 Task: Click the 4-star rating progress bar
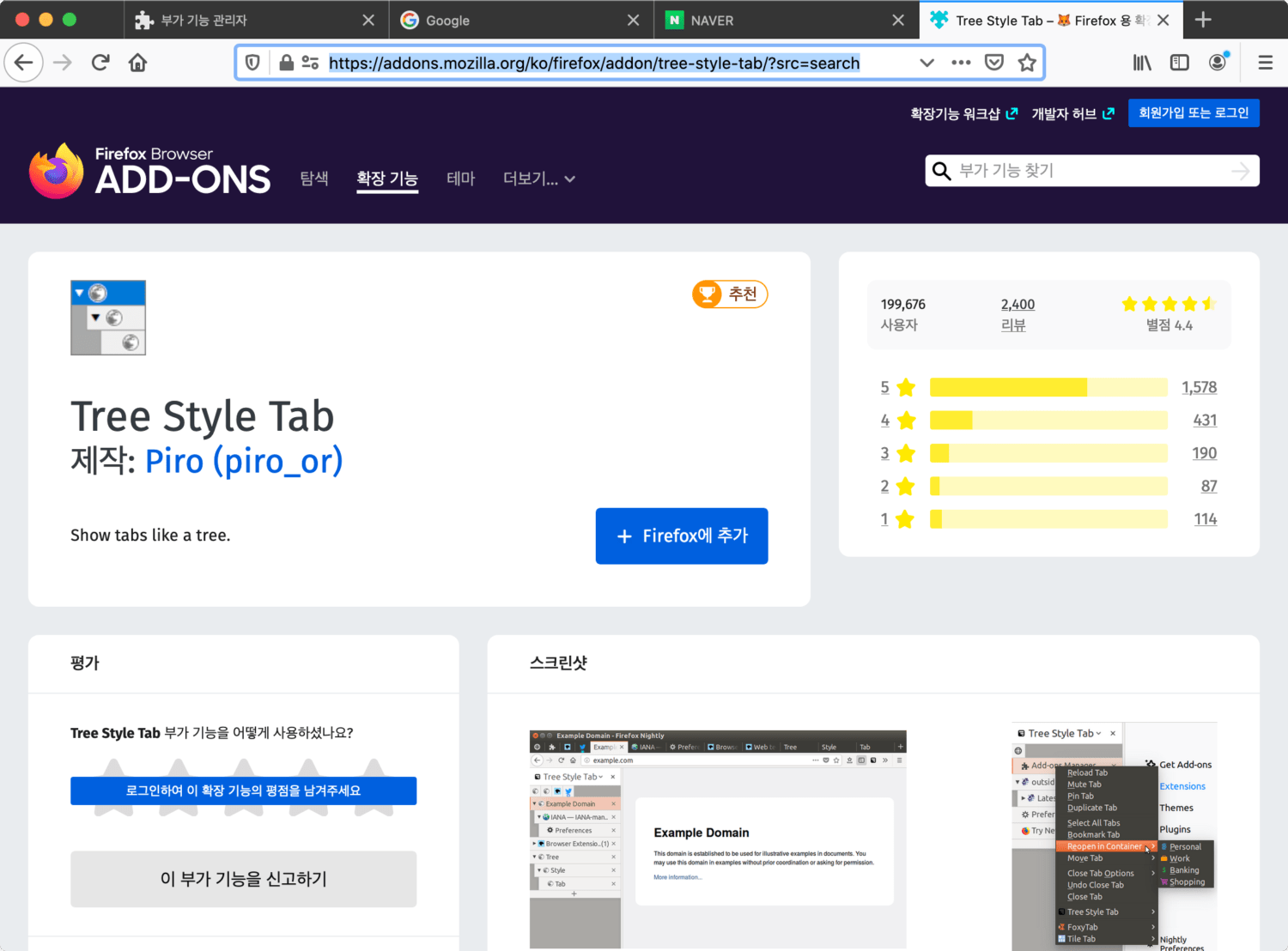pos(1048,421)
